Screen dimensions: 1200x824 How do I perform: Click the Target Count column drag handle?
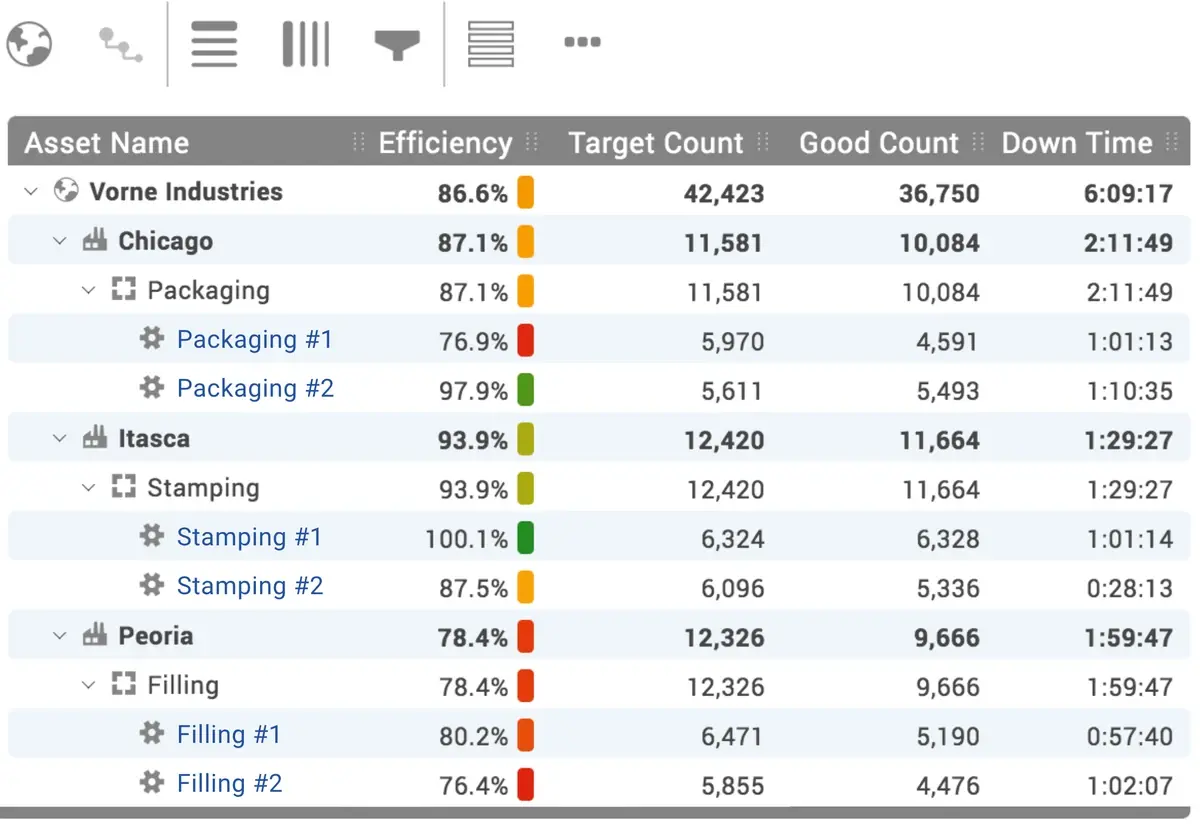tap(764, 143)
